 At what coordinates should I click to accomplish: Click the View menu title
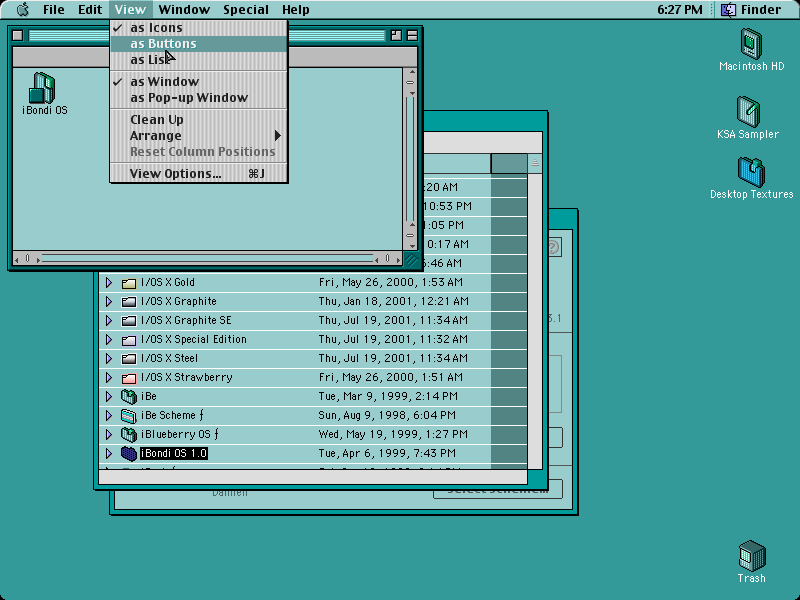click(130, 10)
